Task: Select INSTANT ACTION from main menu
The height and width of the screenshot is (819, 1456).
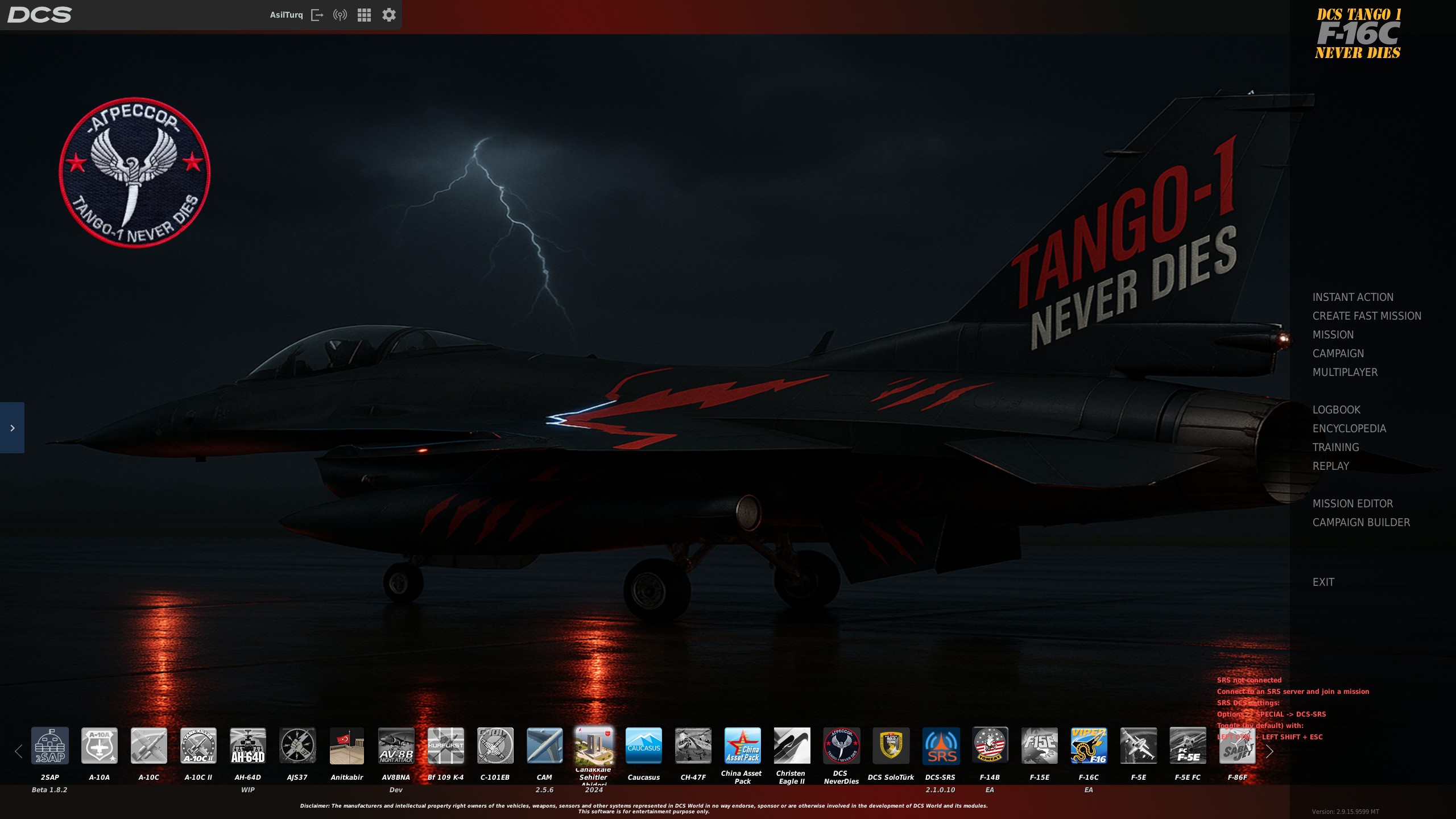Action: [x=1352, y=297]
